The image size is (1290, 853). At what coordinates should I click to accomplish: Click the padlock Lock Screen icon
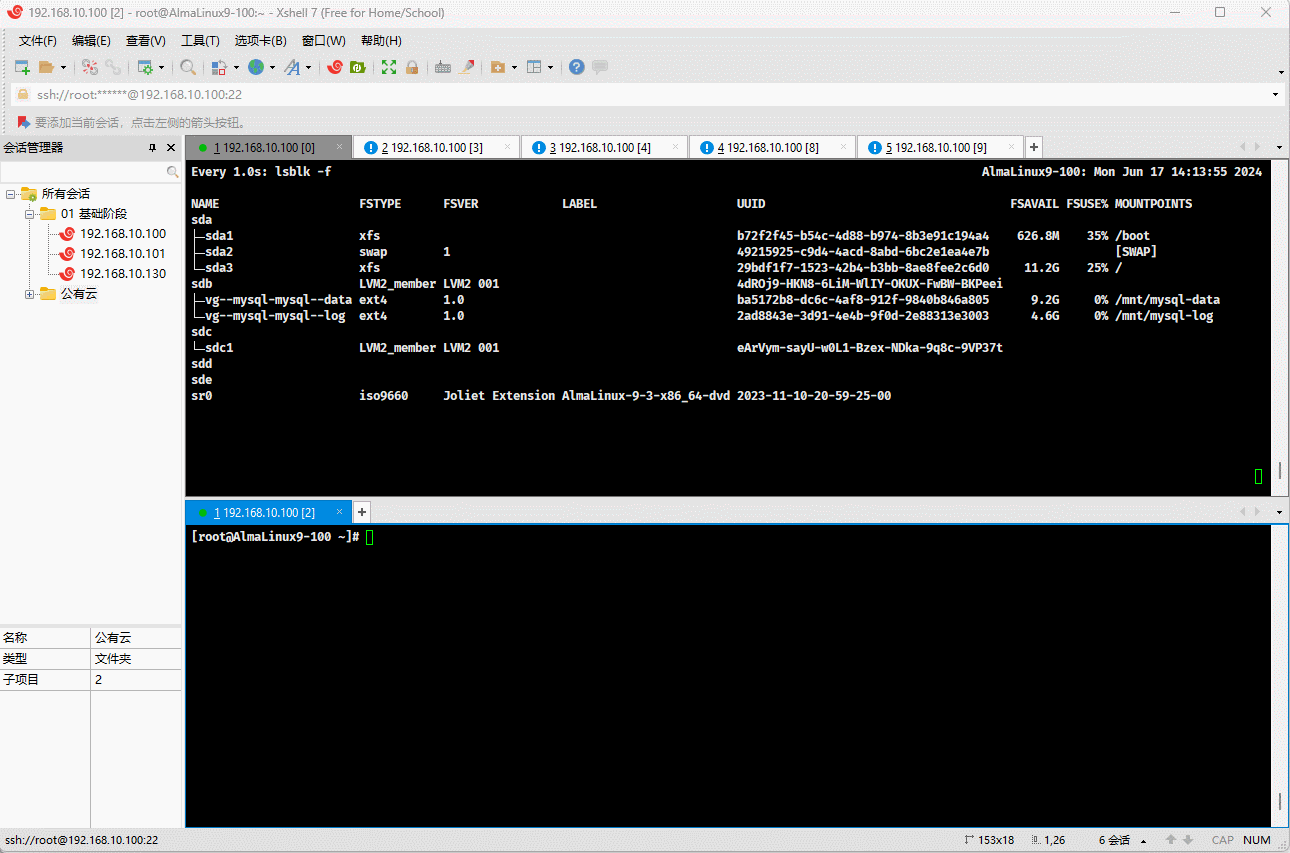[x=411, y=67]
